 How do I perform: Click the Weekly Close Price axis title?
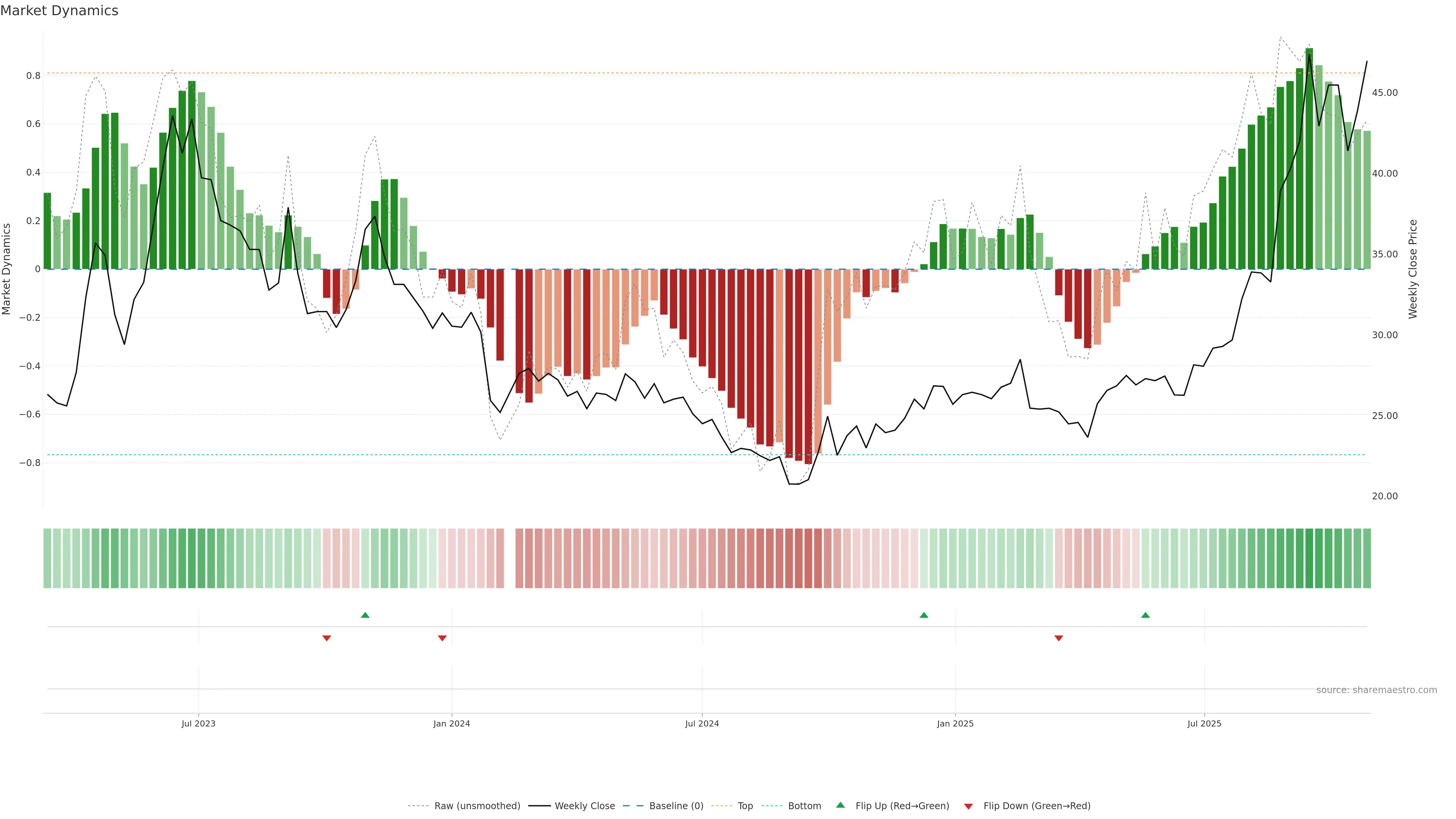click(x=1413, y=269)
